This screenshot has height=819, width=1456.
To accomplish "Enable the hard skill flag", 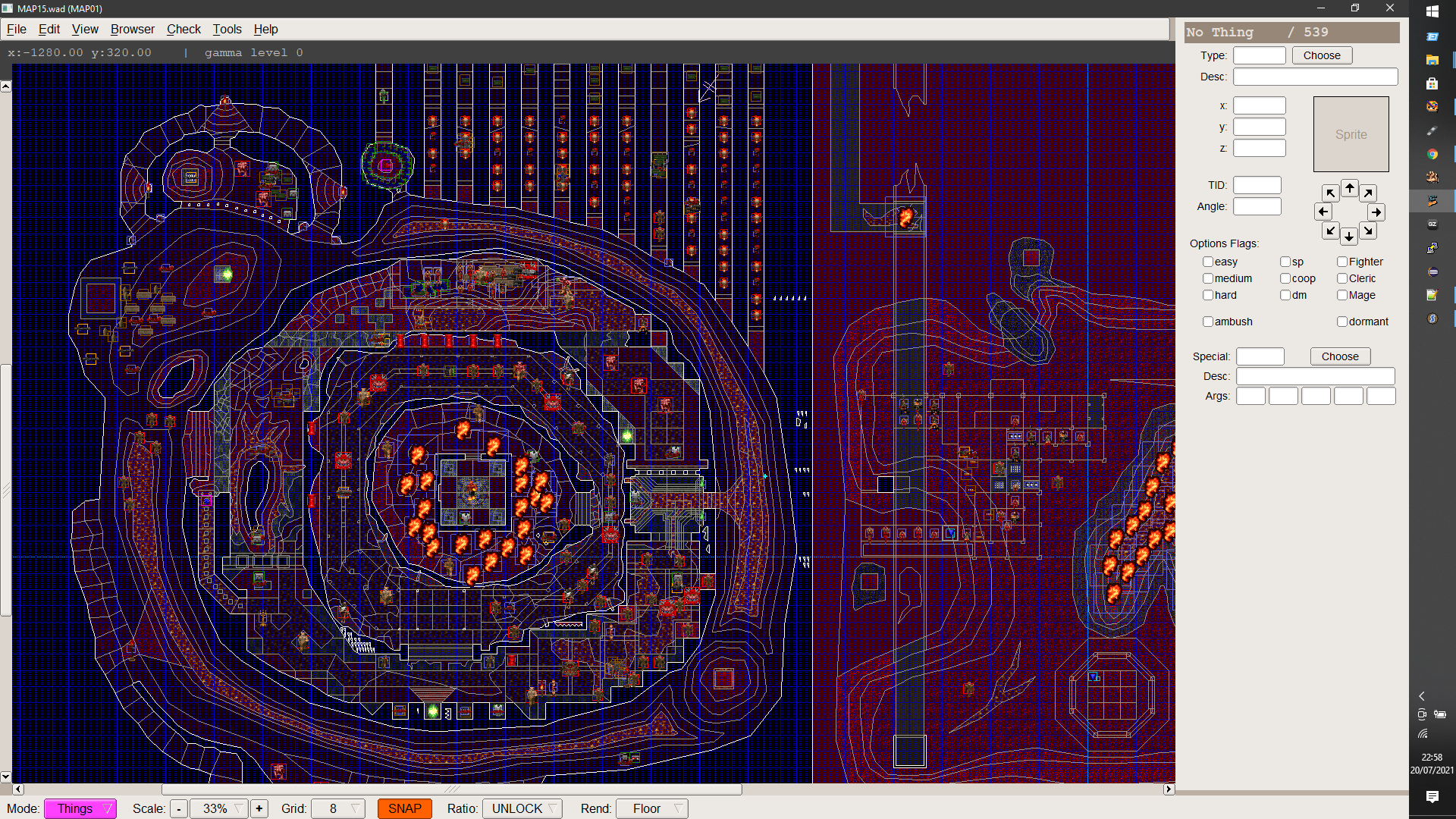I will [1207, 295].
